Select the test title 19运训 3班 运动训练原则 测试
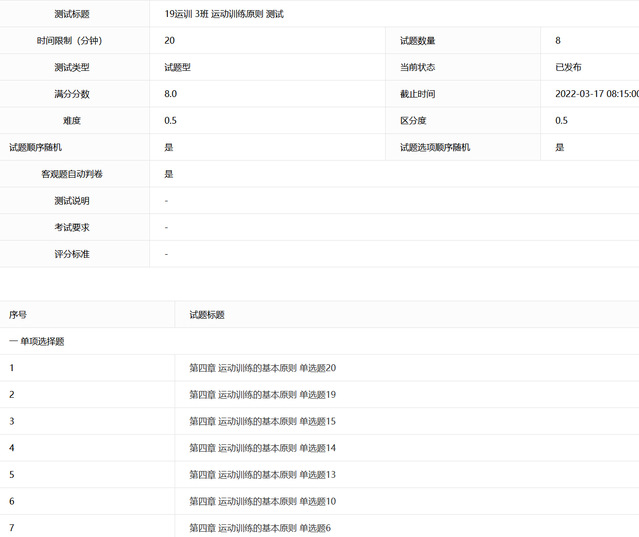 [224, 14]
